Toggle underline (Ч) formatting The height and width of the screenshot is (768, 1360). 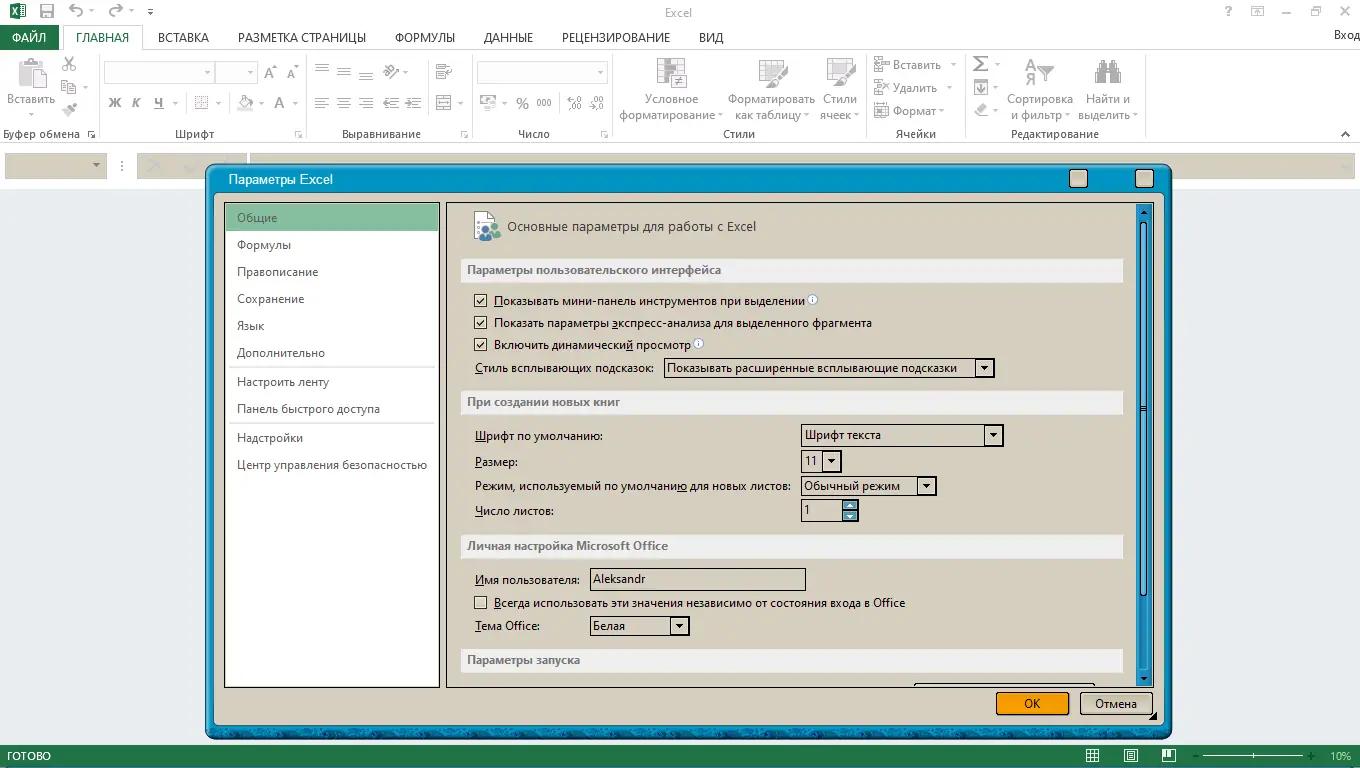pyautogui.click(x=160, y=103)
